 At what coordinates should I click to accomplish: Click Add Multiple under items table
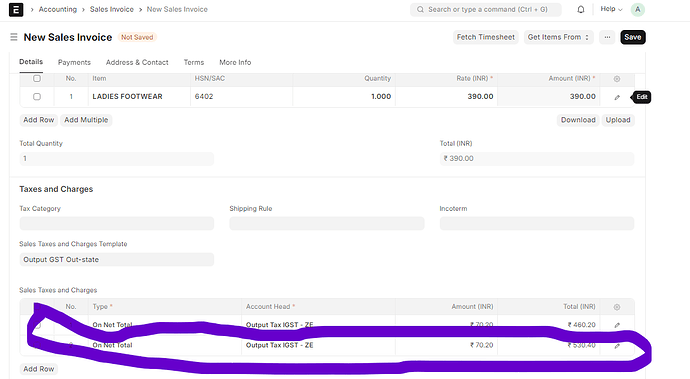point(86,120)
